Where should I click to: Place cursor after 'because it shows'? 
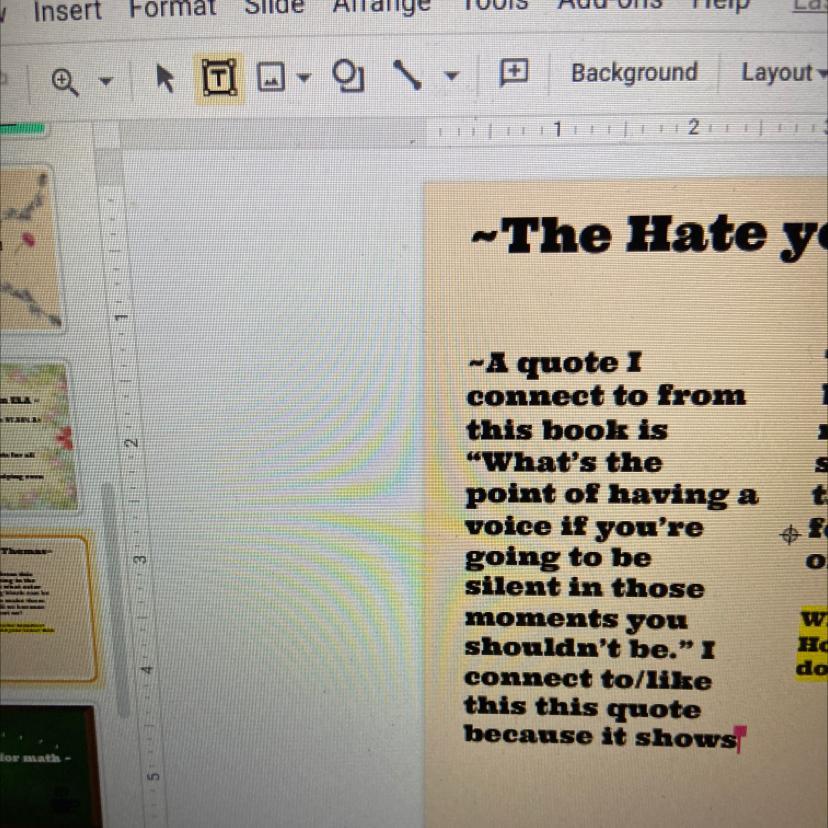coord(738,738)
